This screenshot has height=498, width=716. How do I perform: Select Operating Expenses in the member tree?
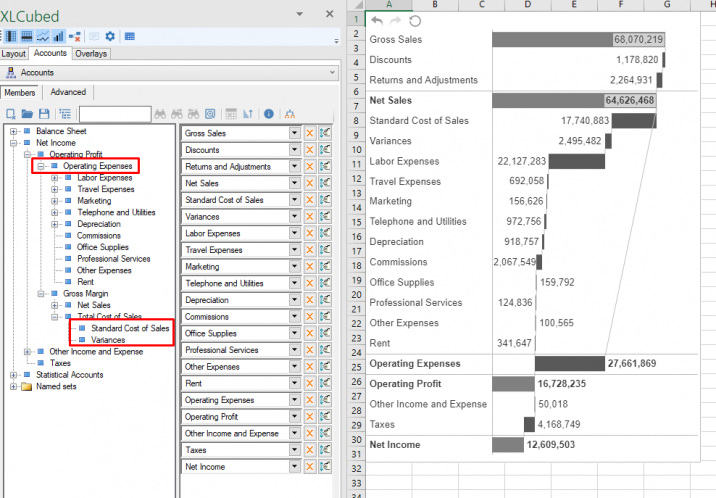pyautogui.click(x=98, y=166)
